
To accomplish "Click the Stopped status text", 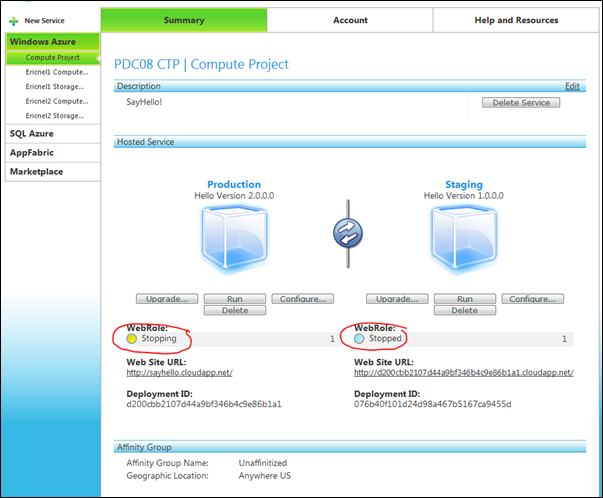I will pos(385,338).
